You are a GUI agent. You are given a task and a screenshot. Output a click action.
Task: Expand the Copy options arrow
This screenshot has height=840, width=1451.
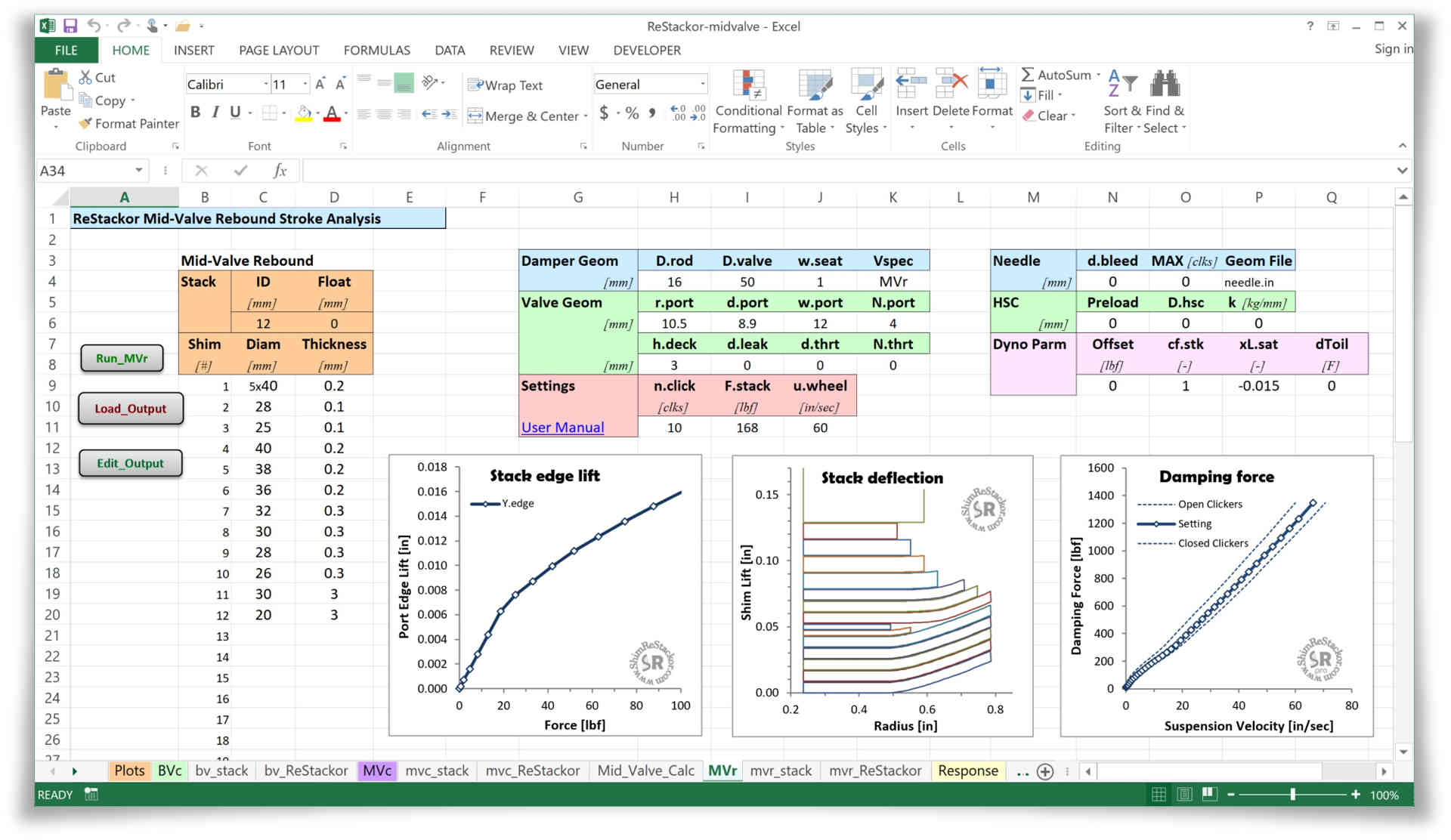coord(133,100)
